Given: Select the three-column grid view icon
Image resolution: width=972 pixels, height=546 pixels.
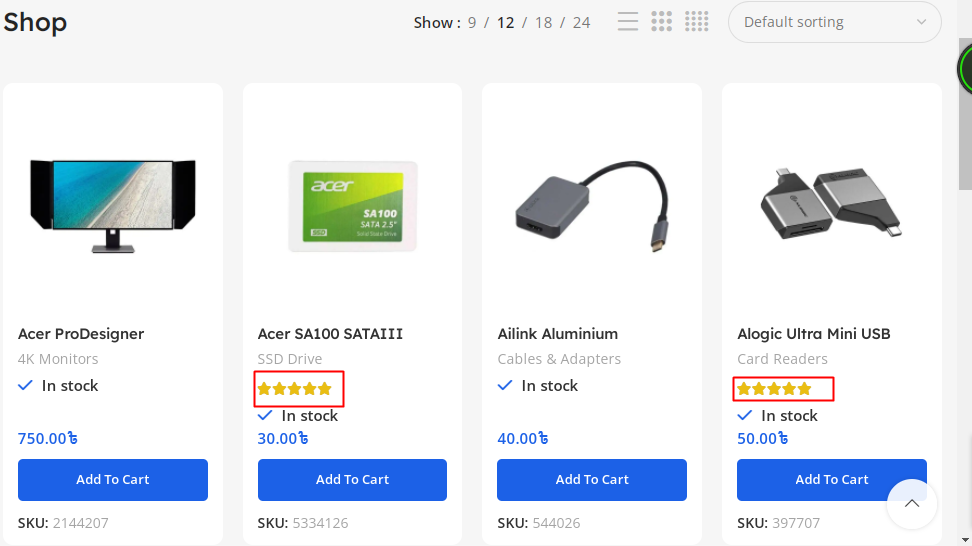Looking at the screenshot, I should (x=661, y=22).
